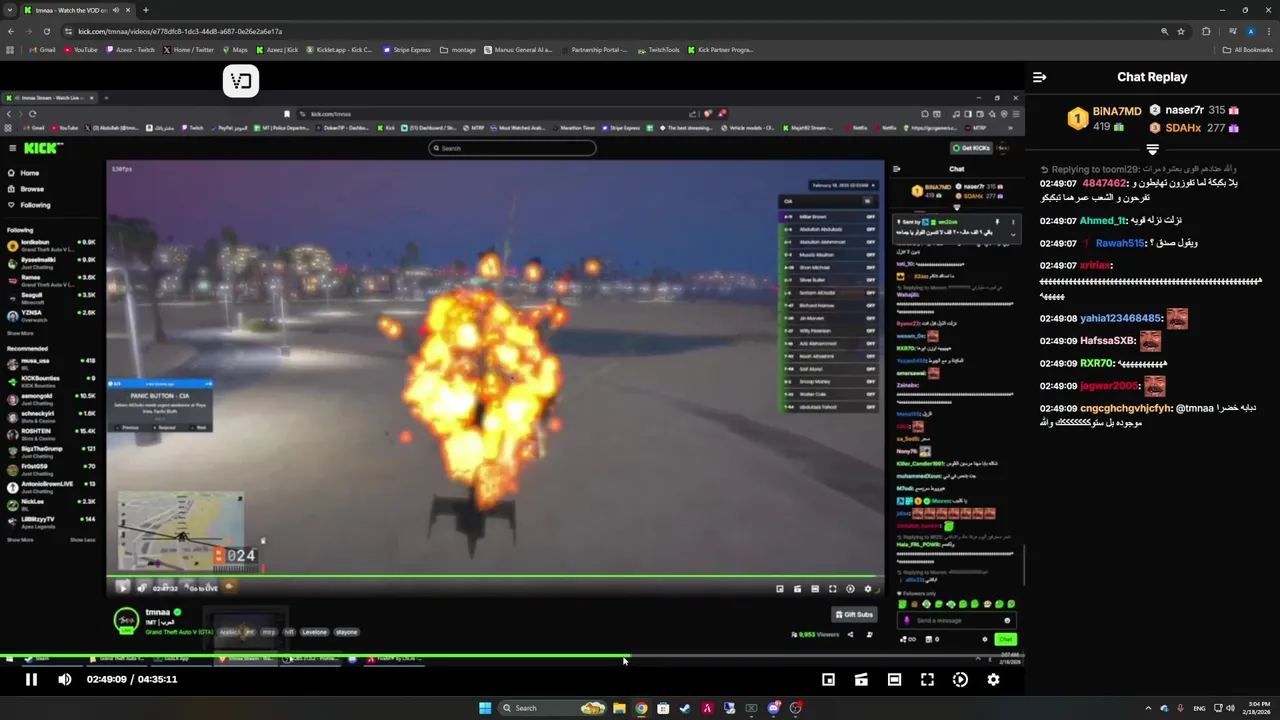This screenshot has height=720, width=1280.
Task: Open Steam from the taskbar
Action: (x=685, y=708)
